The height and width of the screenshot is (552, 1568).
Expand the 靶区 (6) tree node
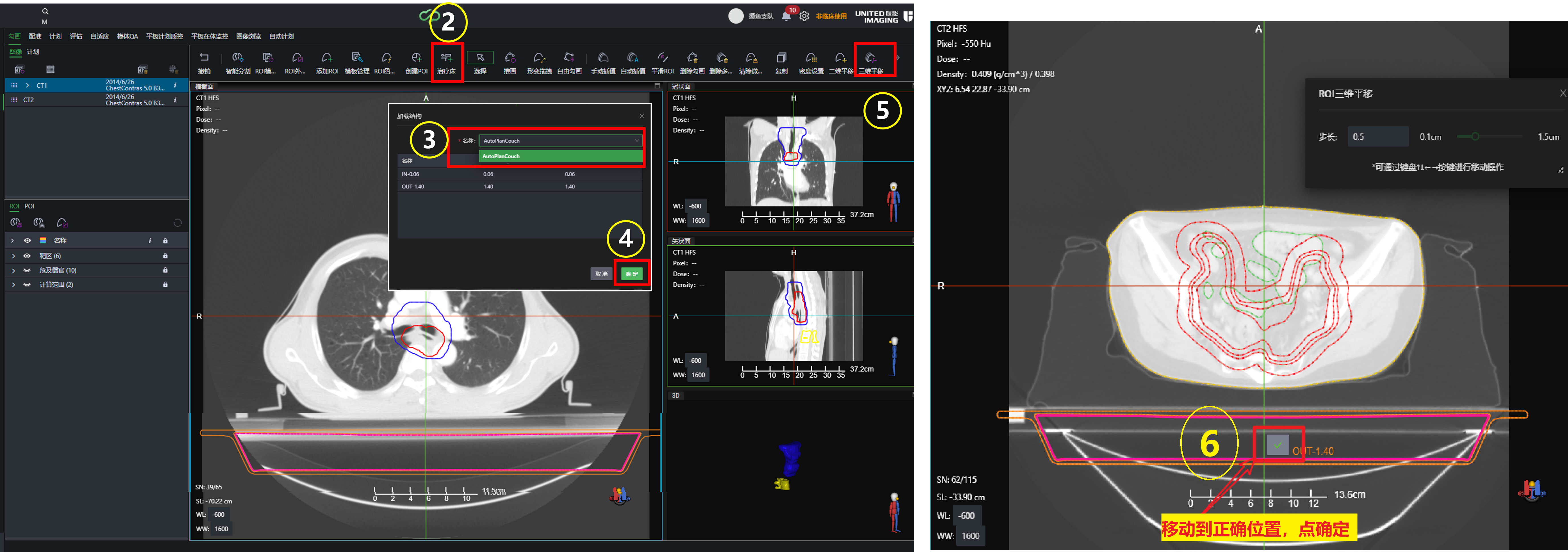(x=13, y=256)
